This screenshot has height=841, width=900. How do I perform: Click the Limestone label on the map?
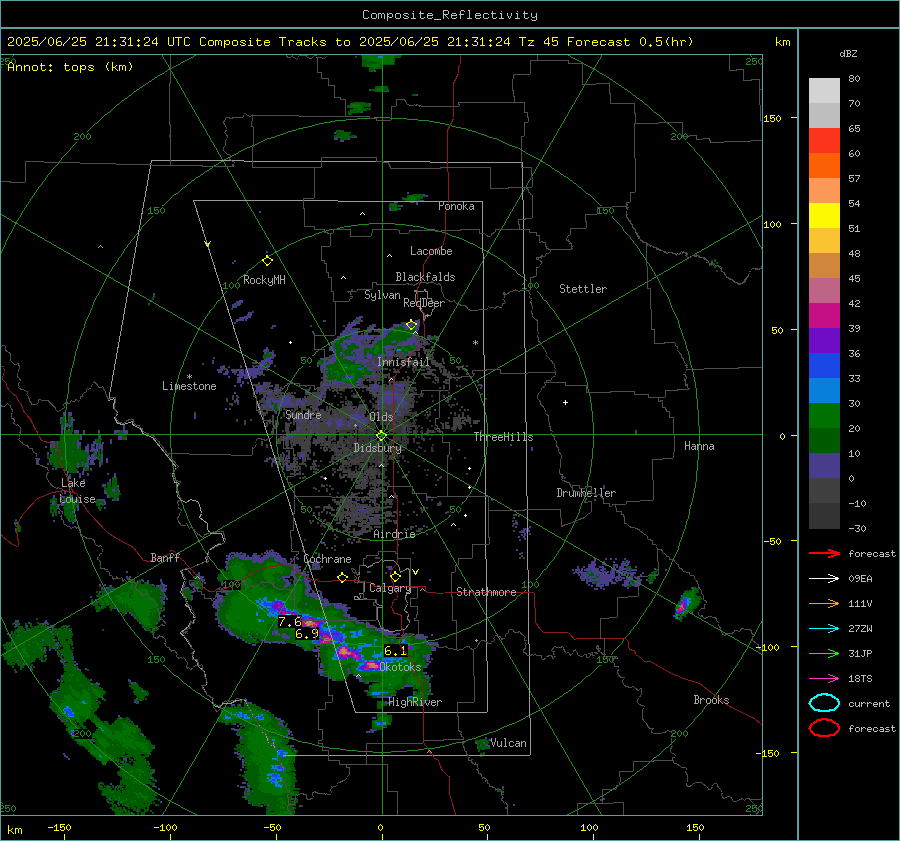coord(189,386)
